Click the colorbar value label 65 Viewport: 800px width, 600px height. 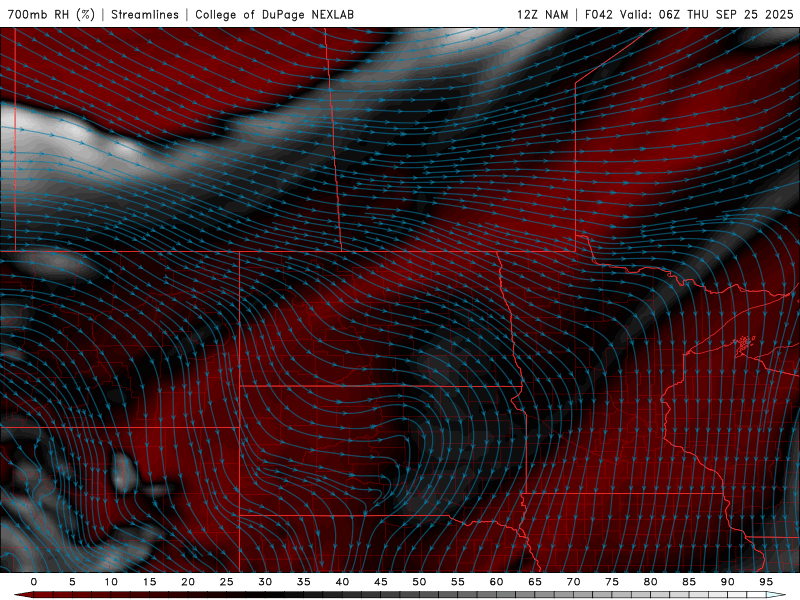[x=535, y=582]
